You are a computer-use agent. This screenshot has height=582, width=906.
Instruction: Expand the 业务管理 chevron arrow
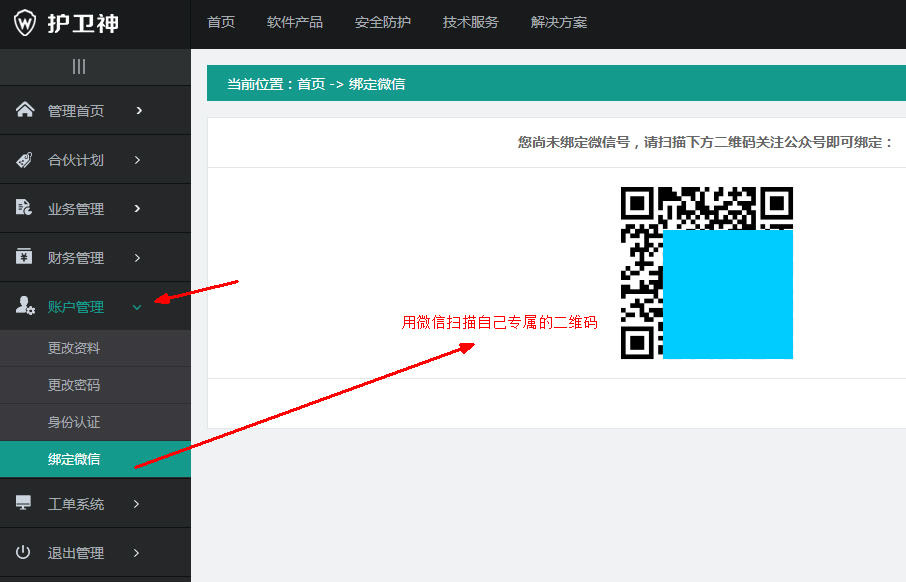[x=137, y=209]
